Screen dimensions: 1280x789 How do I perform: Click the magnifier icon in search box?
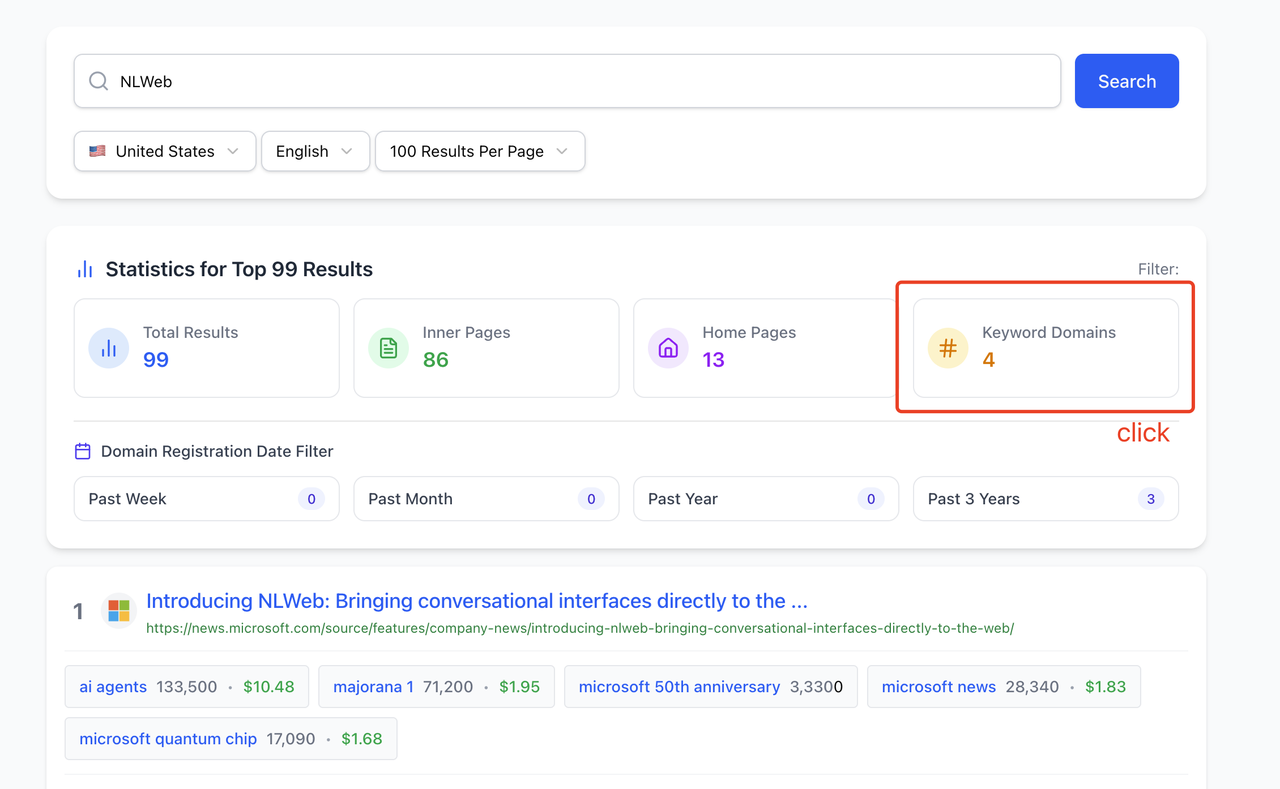tap(98, 81)
